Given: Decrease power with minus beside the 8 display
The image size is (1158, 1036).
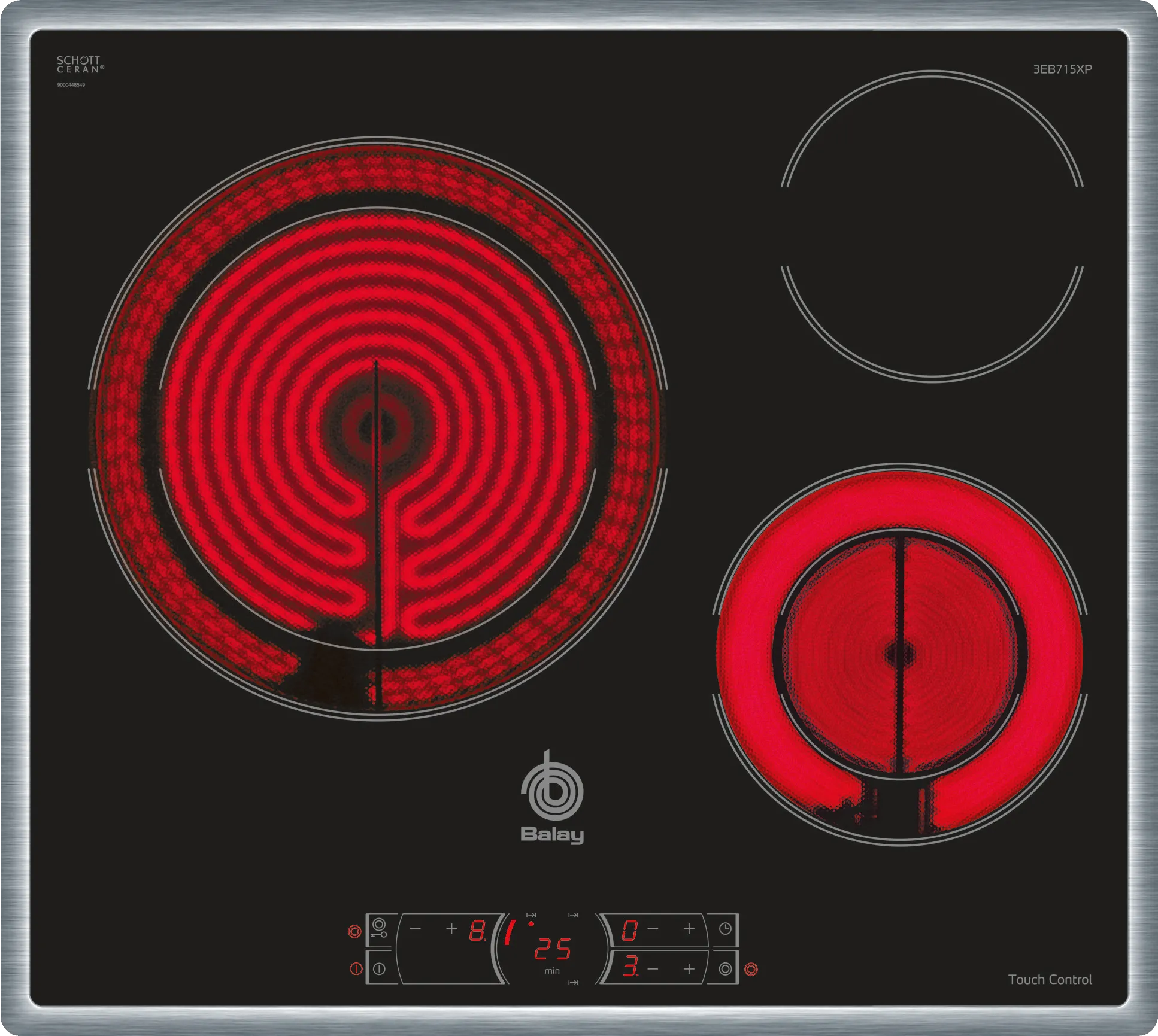Looking at the screenshot, I should pos(416,928).
